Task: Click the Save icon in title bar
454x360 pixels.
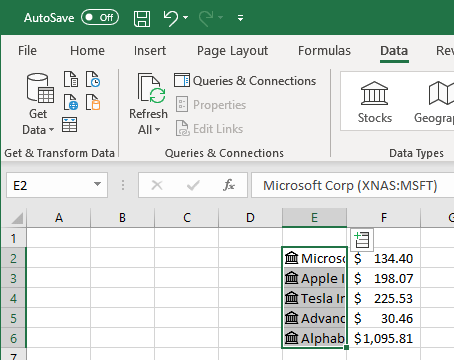Action: click(142, 18)
